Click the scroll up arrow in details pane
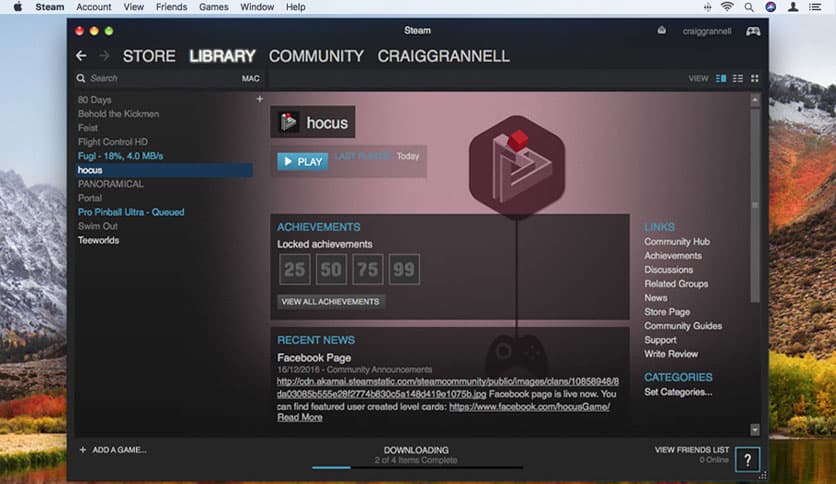Viewport: 836px width, 484px height. tap(755, 100)
